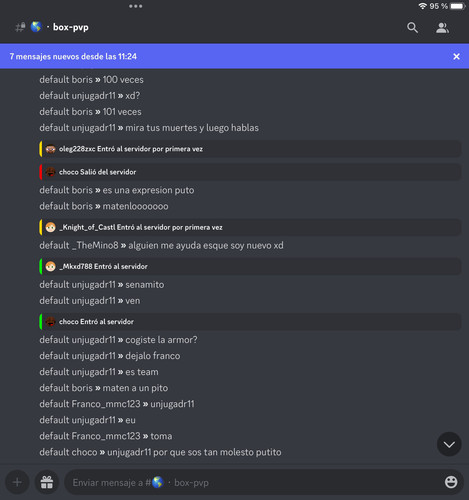Tap the globe emoji in channel header

(36, 27)
